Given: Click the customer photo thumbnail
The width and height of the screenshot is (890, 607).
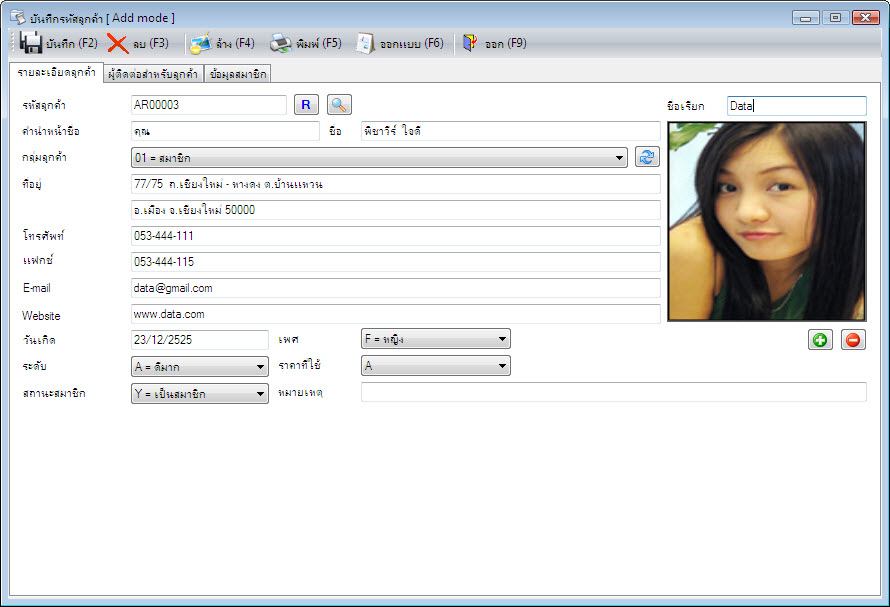Looking at the screenshot, I should tap(767, 221).
